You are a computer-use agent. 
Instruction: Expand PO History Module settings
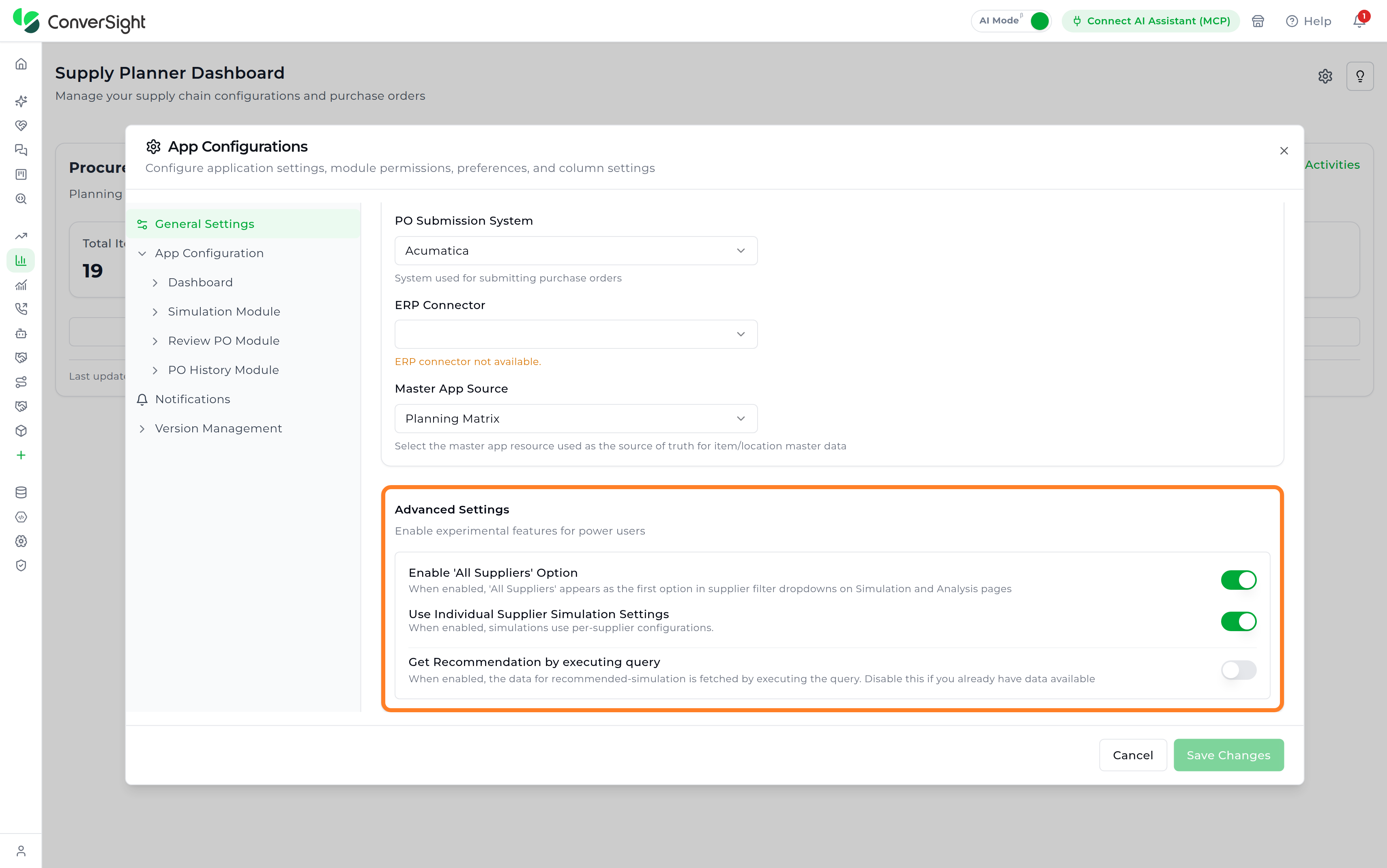tap(155, 370)
